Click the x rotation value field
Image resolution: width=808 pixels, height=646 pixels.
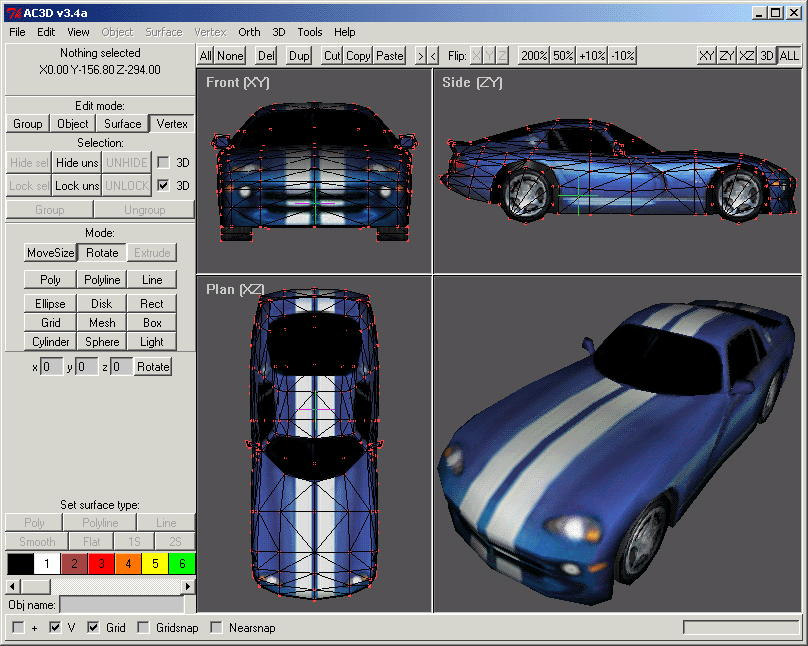click(51, 367)
